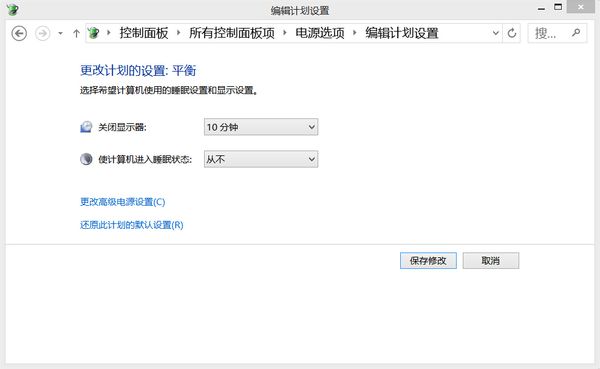This screenshot has width=600, height=369.
Task: Refresh the page with the refresh icon
Action: coord(512,33)
